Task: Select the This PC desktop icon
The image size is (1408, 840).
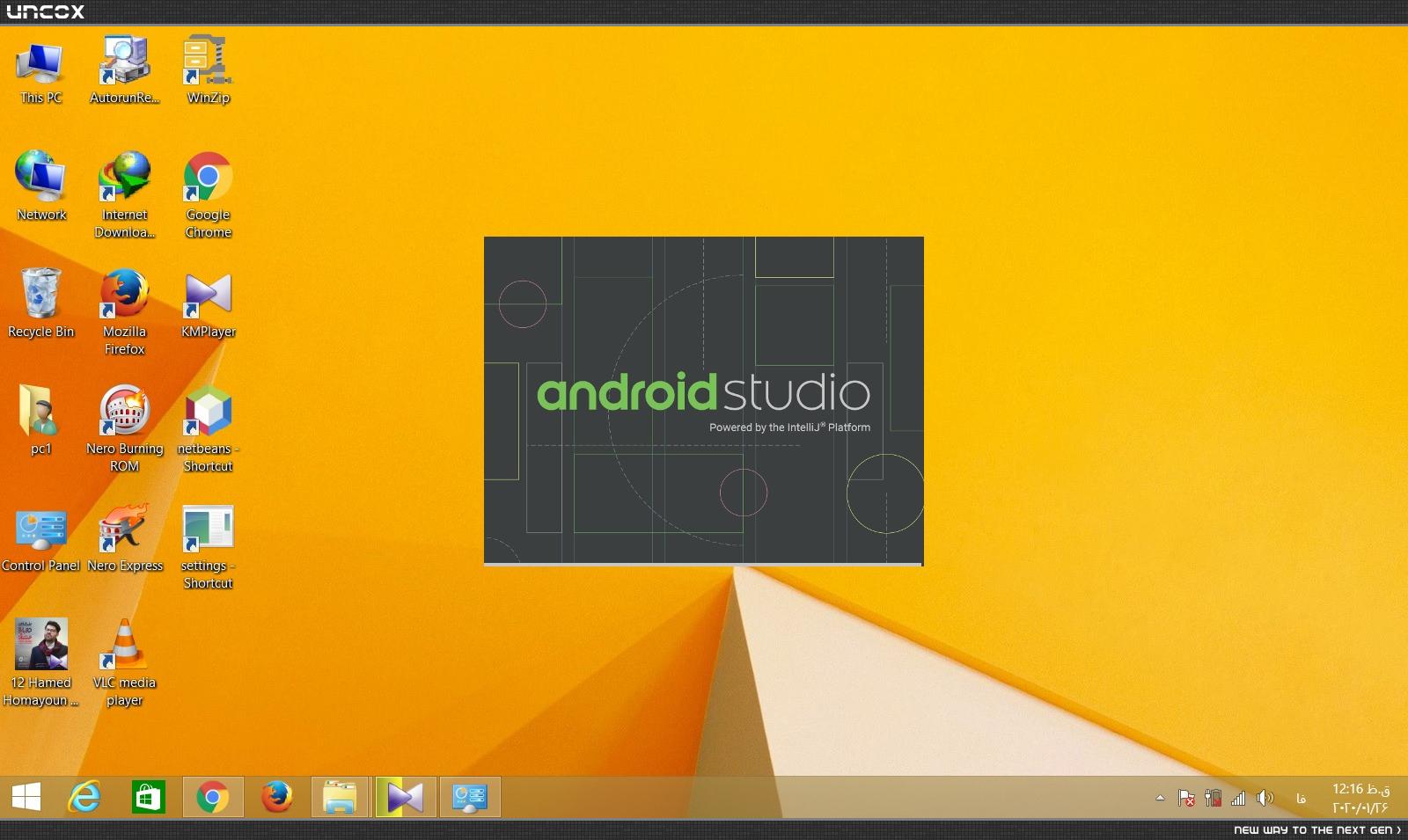Action: pyautogui.click(x=40, y=72)
